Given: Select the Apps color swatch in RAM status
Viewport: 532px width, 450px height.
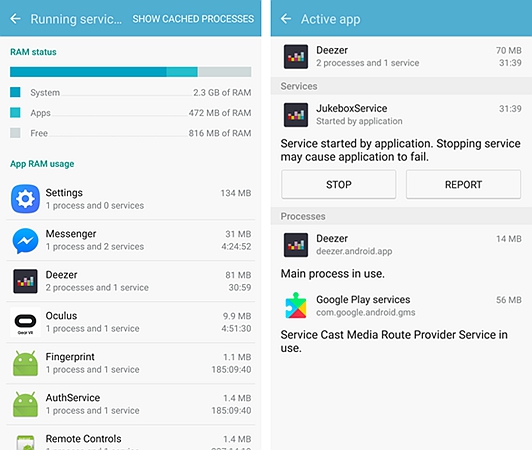Looking at the screenshot, I should [x=15, y=113].
